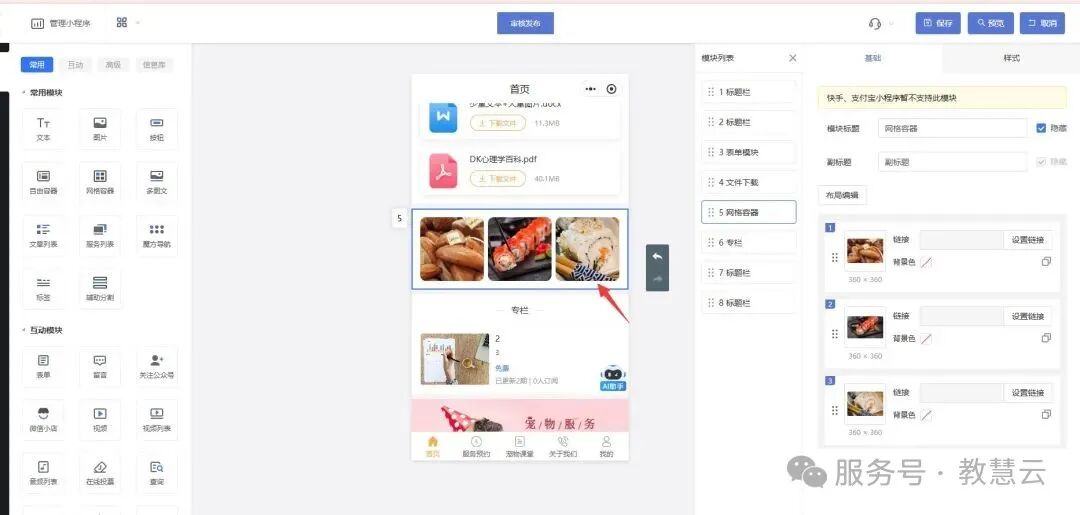Viewport: 1080px width, 515px height.
Task: Switch to the 互动 module tab
Action: [x=75, y=65]
